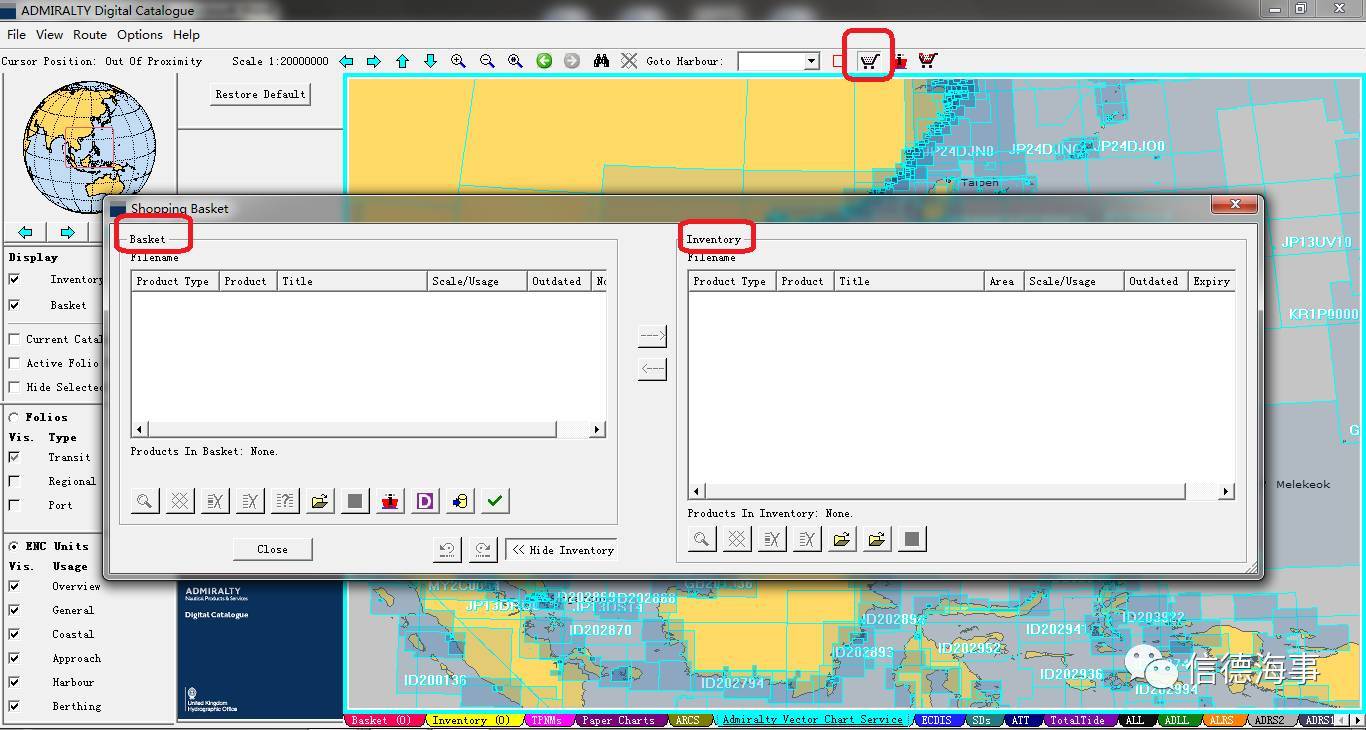Move item to inventory with right arrow
This screenshot has width=1366, height=730.
point(652,336)
